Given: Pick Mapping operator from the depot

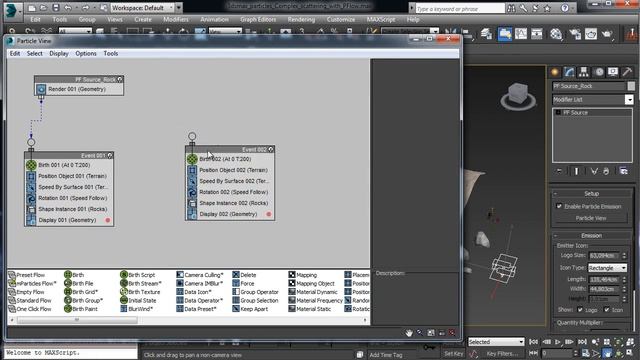Looking at the screenshot, I should (302, 275).
